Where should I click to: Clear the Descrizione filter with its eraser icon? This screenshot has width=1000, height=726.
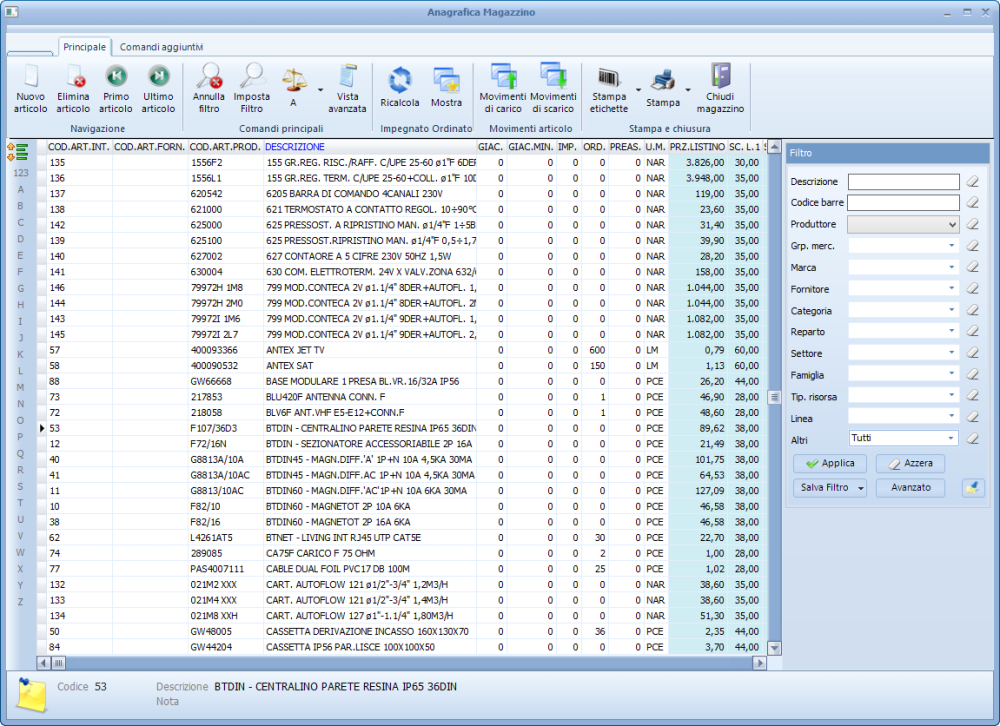(971, 182)
